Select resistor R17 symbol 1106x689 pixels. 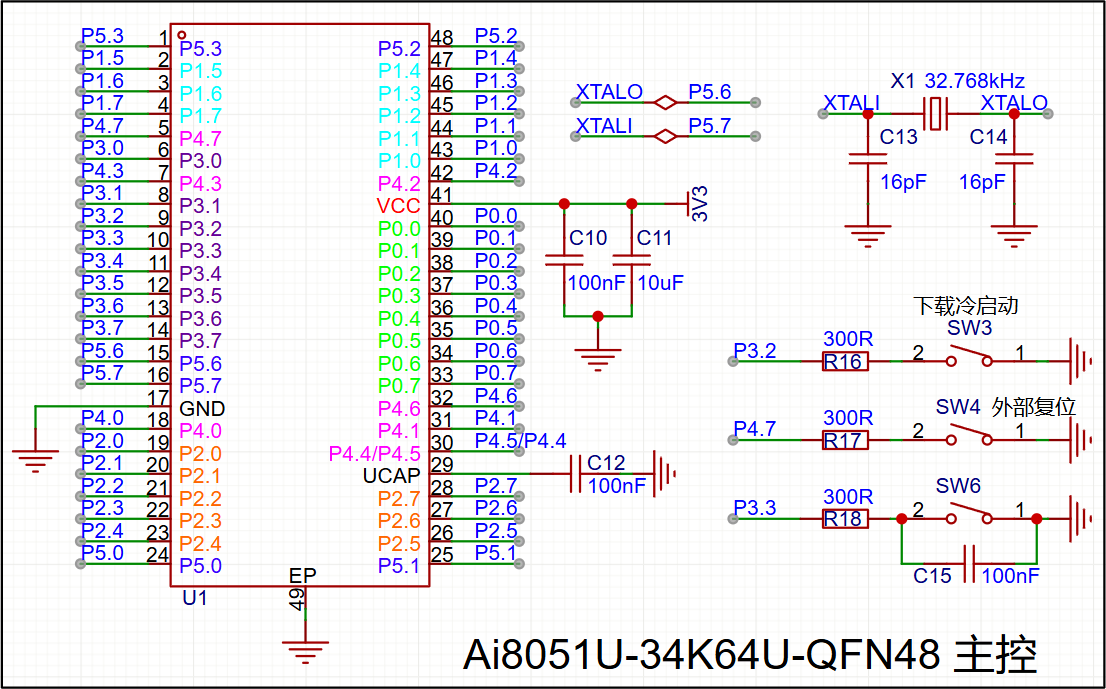click(x=845, y=440)
